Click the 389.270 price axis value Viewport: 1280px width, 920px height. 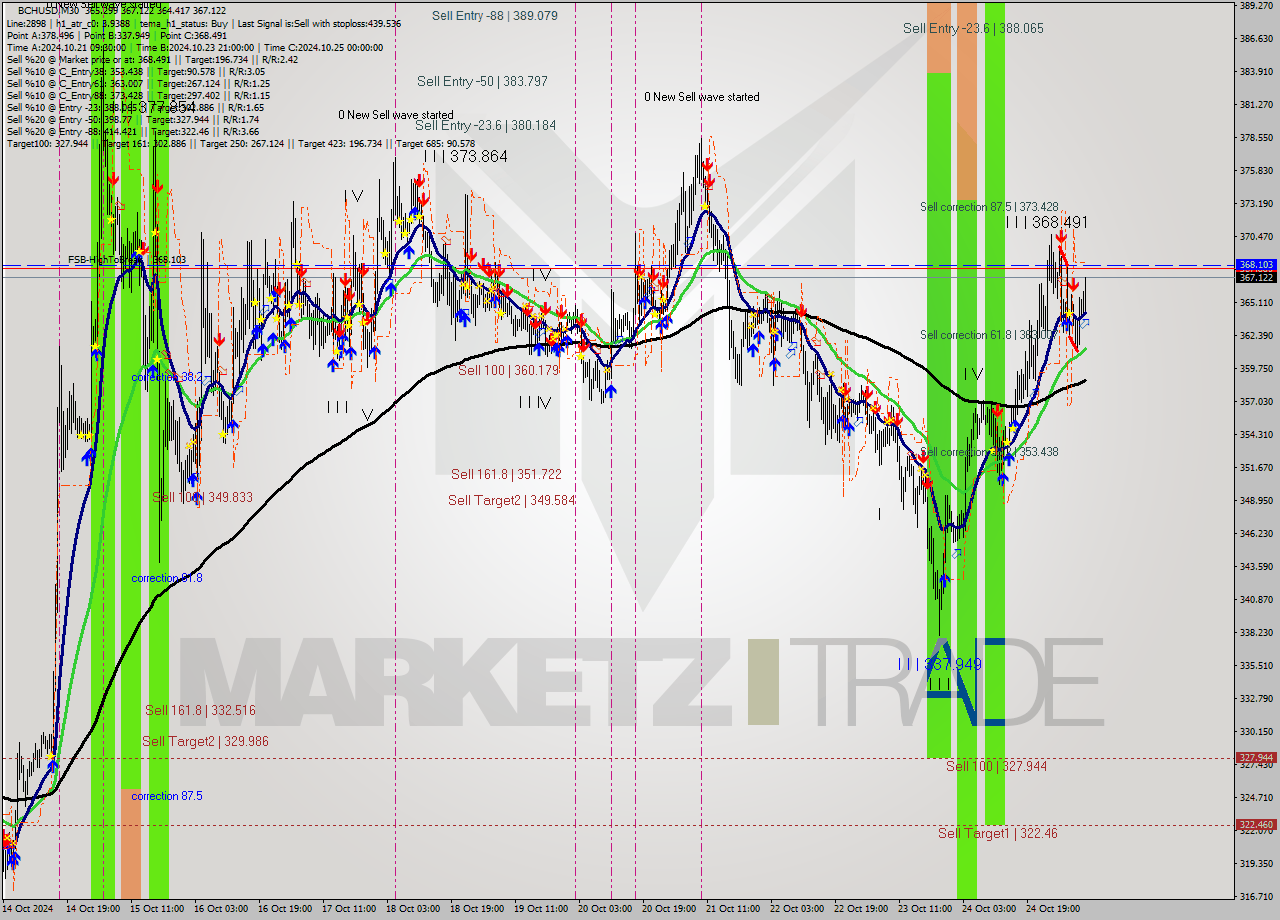(1256, 6)
